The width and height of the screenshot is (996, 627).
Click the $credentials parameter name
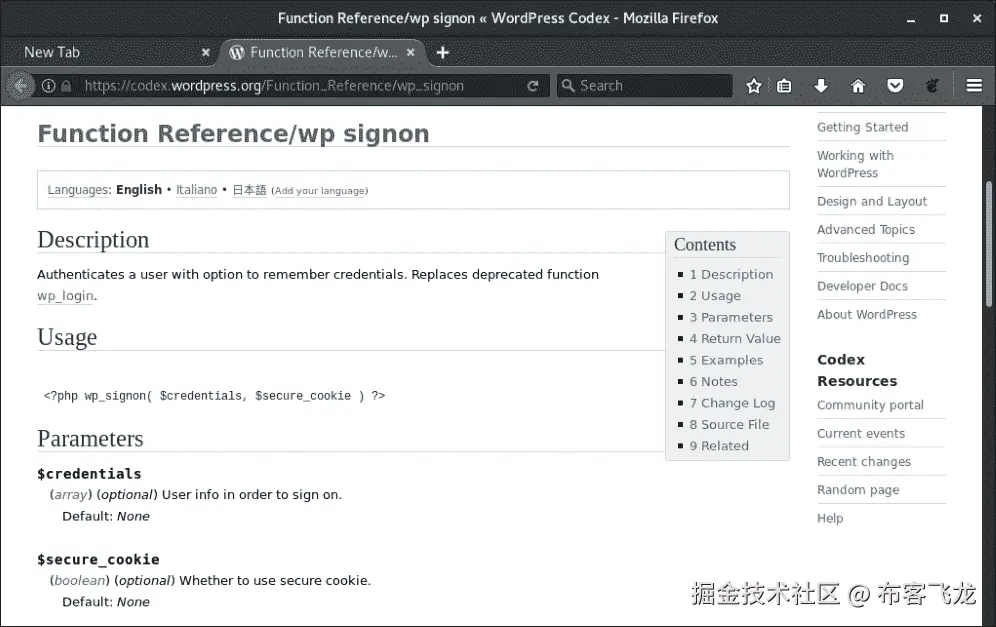coord(89,474)
